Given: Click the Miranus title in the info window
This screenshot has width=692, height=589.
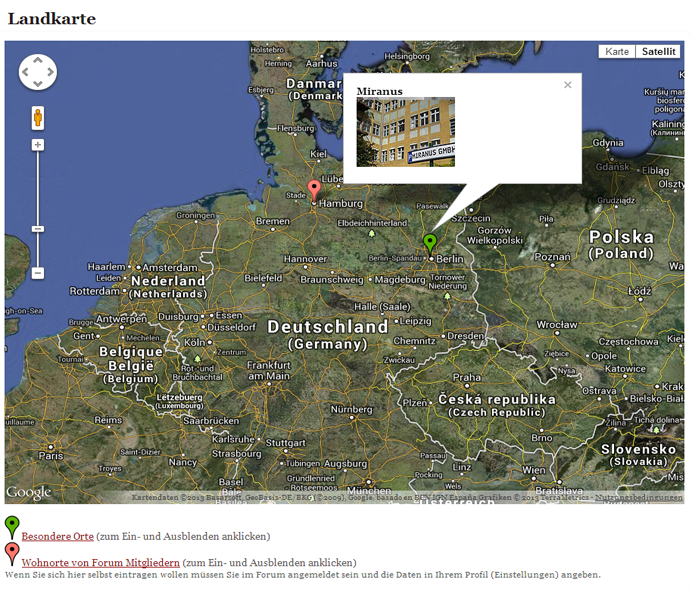Looking at the screenshot, I should point(380,91).
